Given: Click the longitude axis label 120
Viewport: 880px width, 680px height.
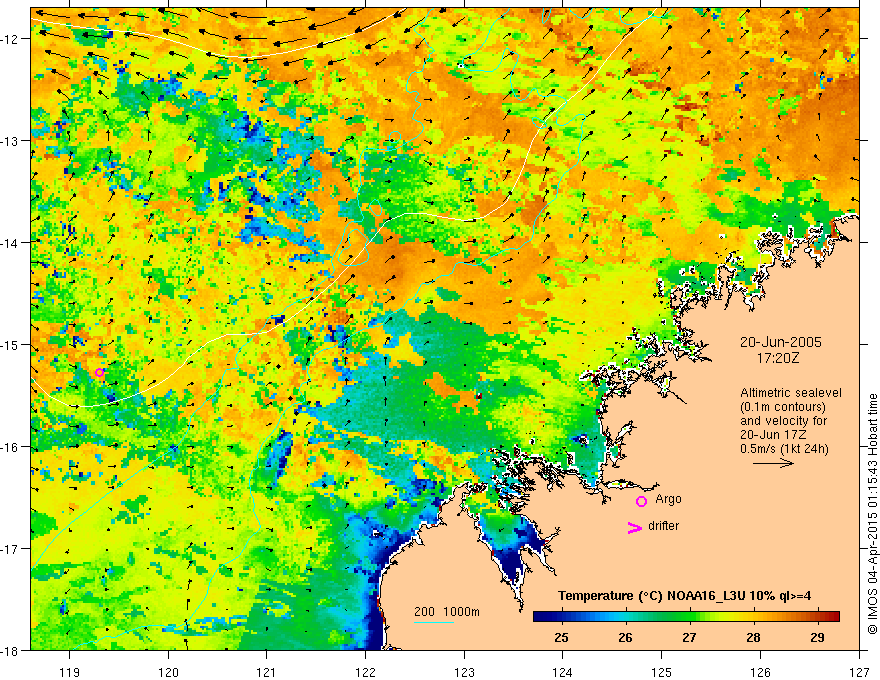Looking at the screenshot, I should pyautogui.click(x=168, y=672).
